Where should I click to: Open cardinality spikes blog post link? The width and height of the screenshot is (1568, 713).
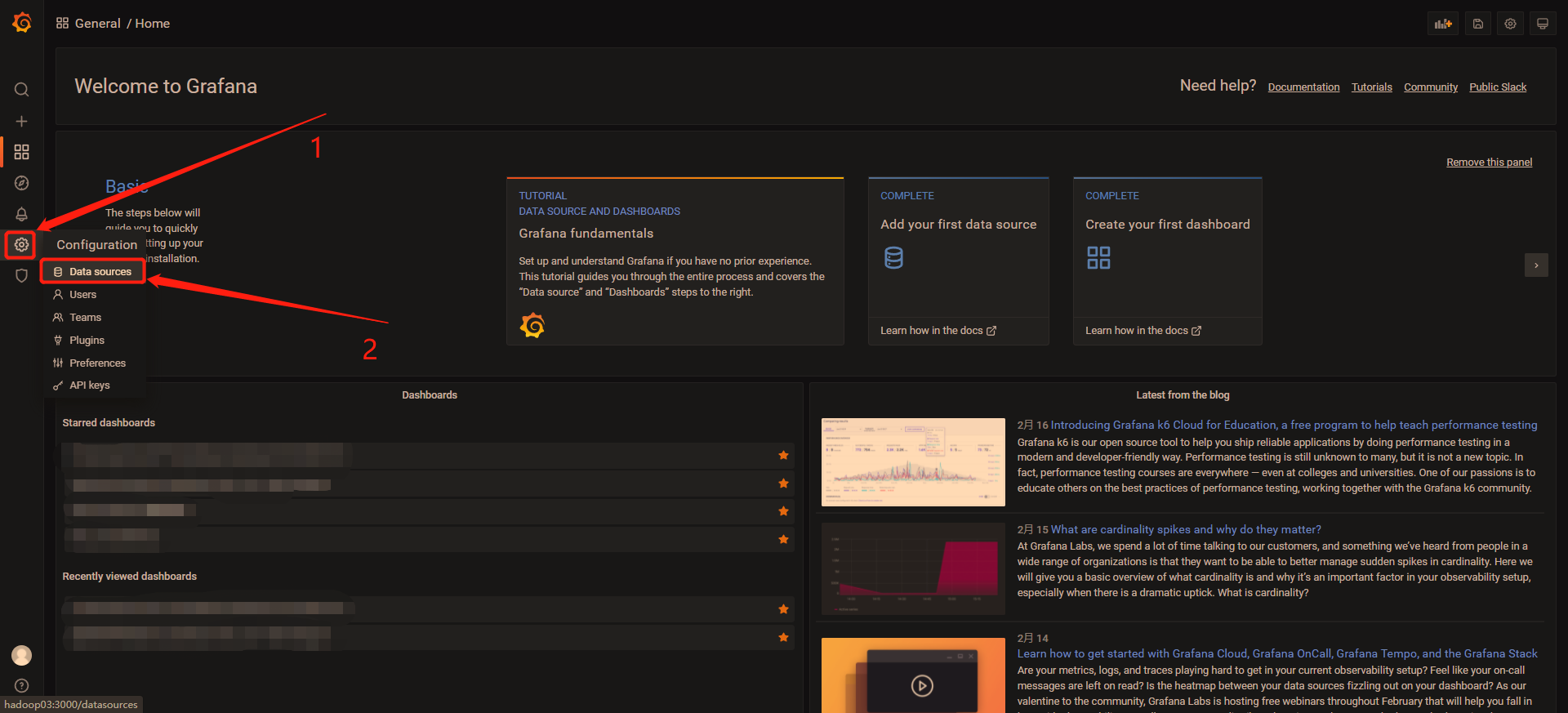pos(1186,530)
